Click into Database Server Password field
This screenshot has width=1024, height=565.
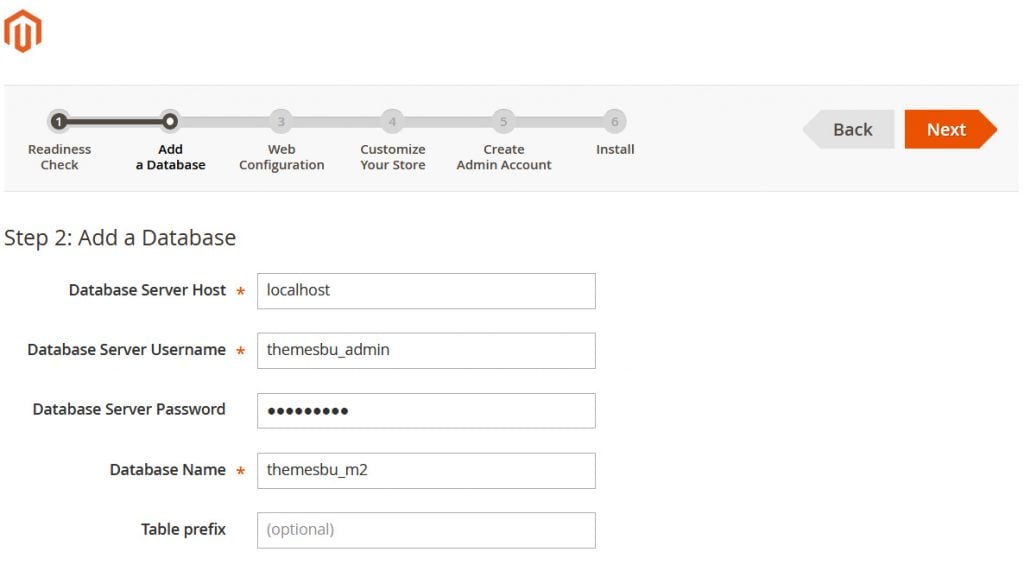click(x=426, y=410)
